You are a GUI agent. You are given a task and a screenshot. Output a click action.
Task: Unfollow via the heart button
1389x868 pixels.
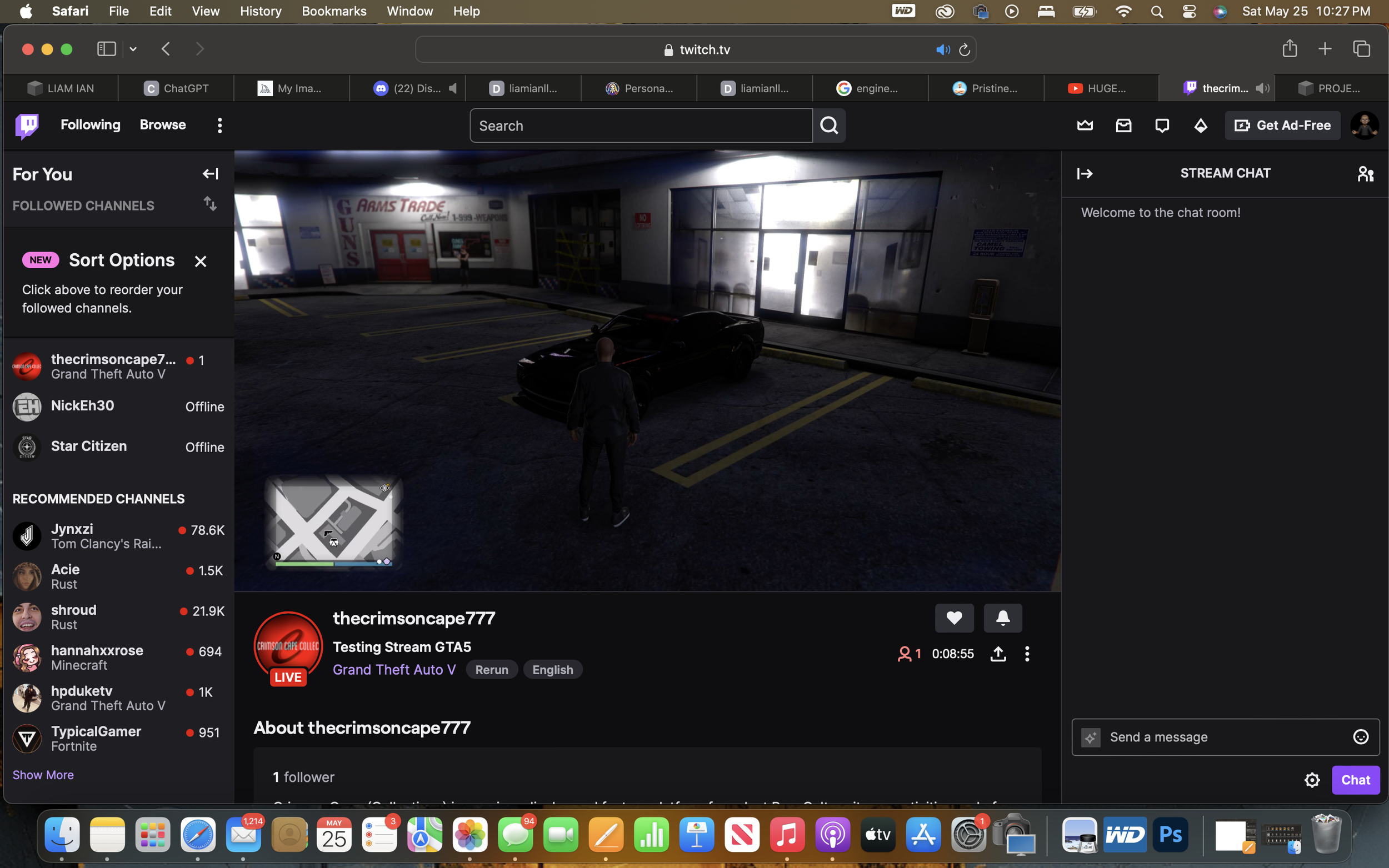[954, 618]
